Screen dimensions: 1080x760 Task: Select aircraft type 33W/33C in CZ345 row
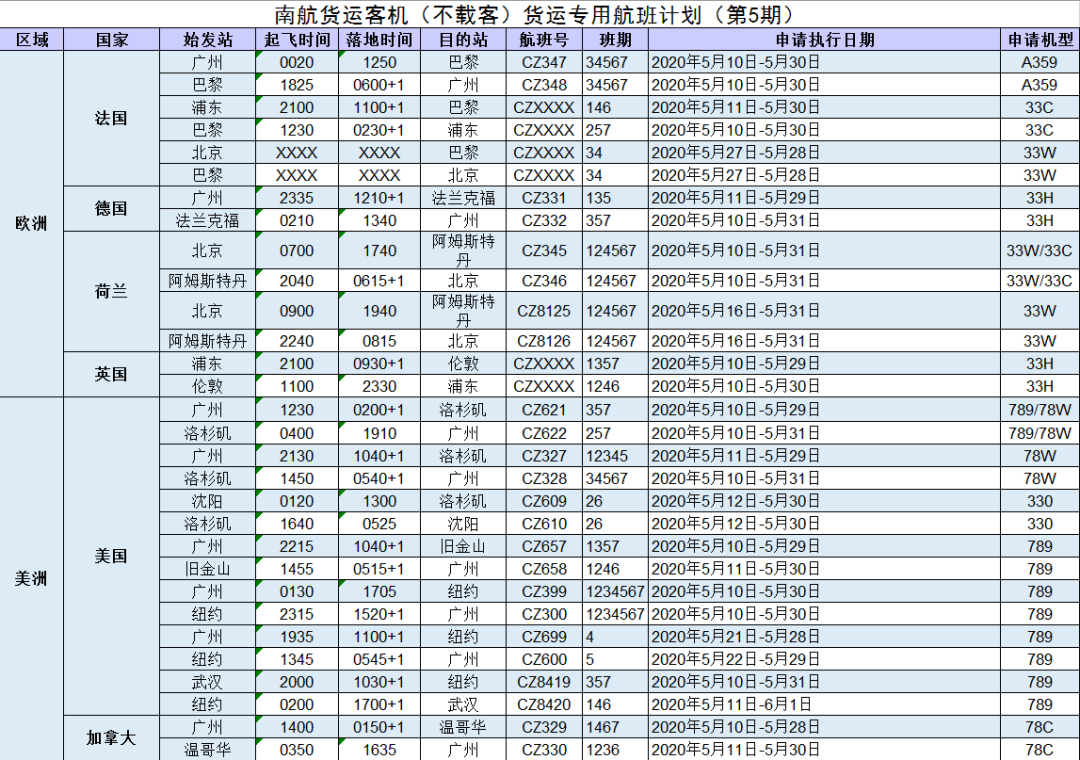(1040, 250)
